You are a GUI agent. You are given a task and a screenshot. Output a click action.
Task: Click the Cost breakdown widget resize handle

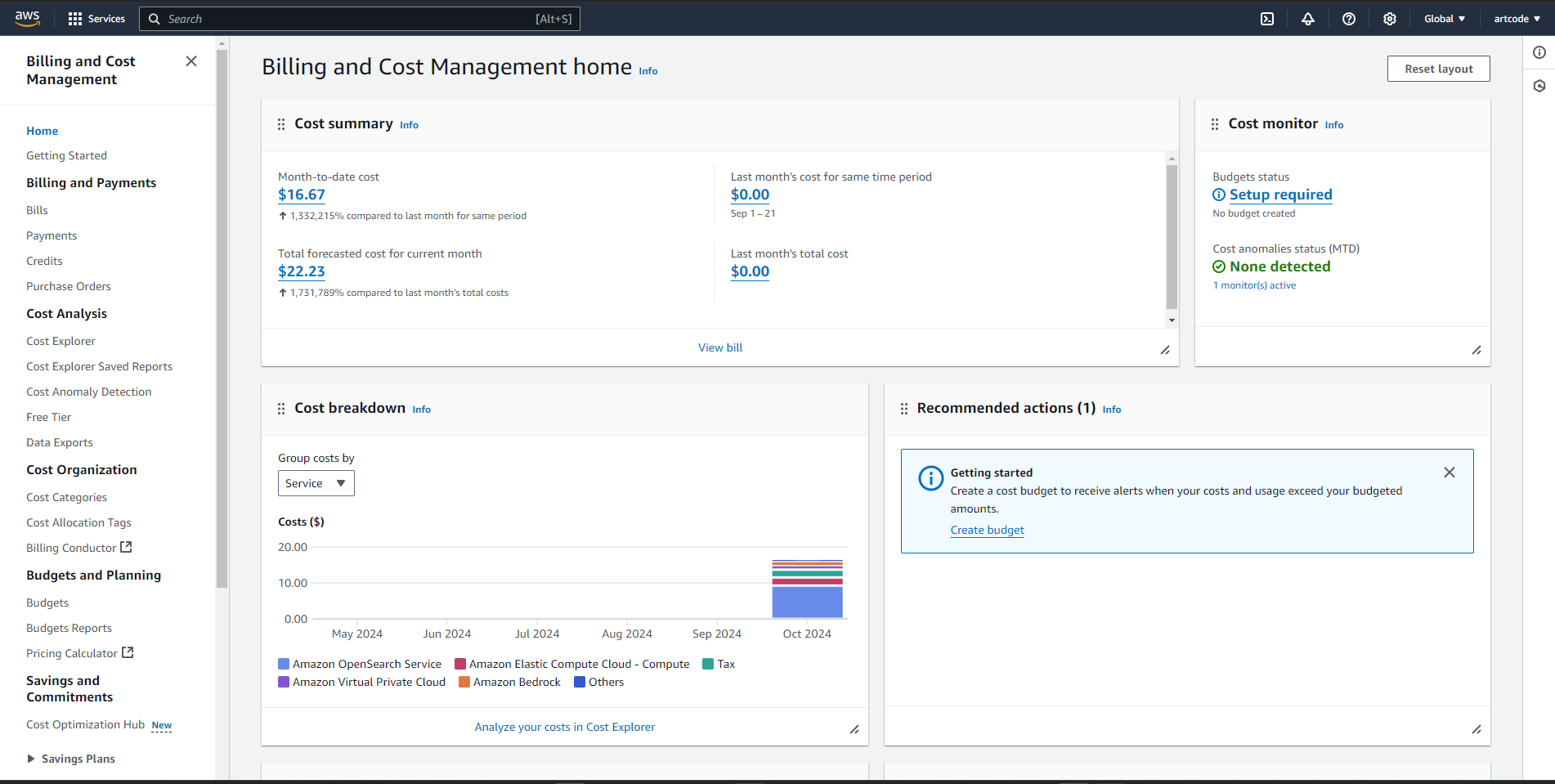tap(854, 729)
